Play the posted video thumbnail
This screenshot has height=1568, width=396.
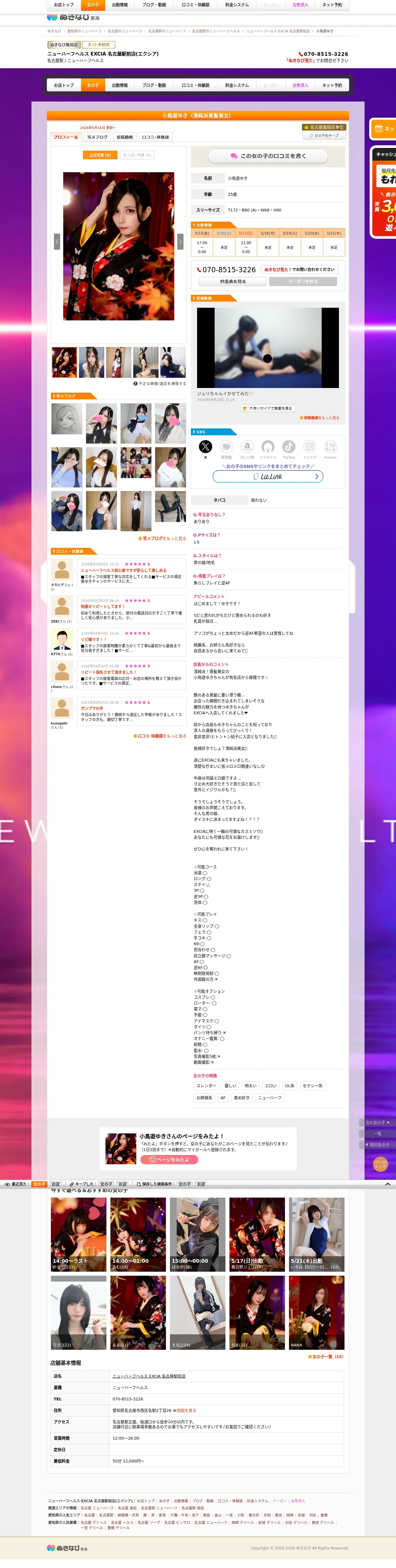pos(268,348)
